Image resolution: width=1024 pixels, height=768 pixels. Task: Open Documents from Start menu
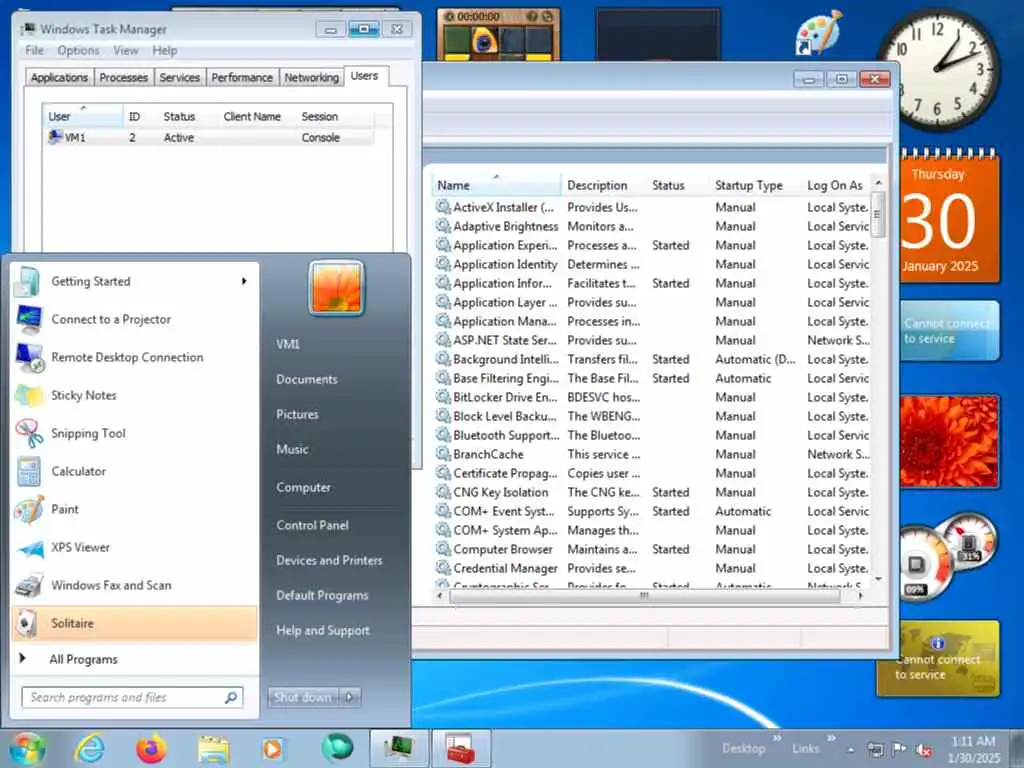click(306, 379)
